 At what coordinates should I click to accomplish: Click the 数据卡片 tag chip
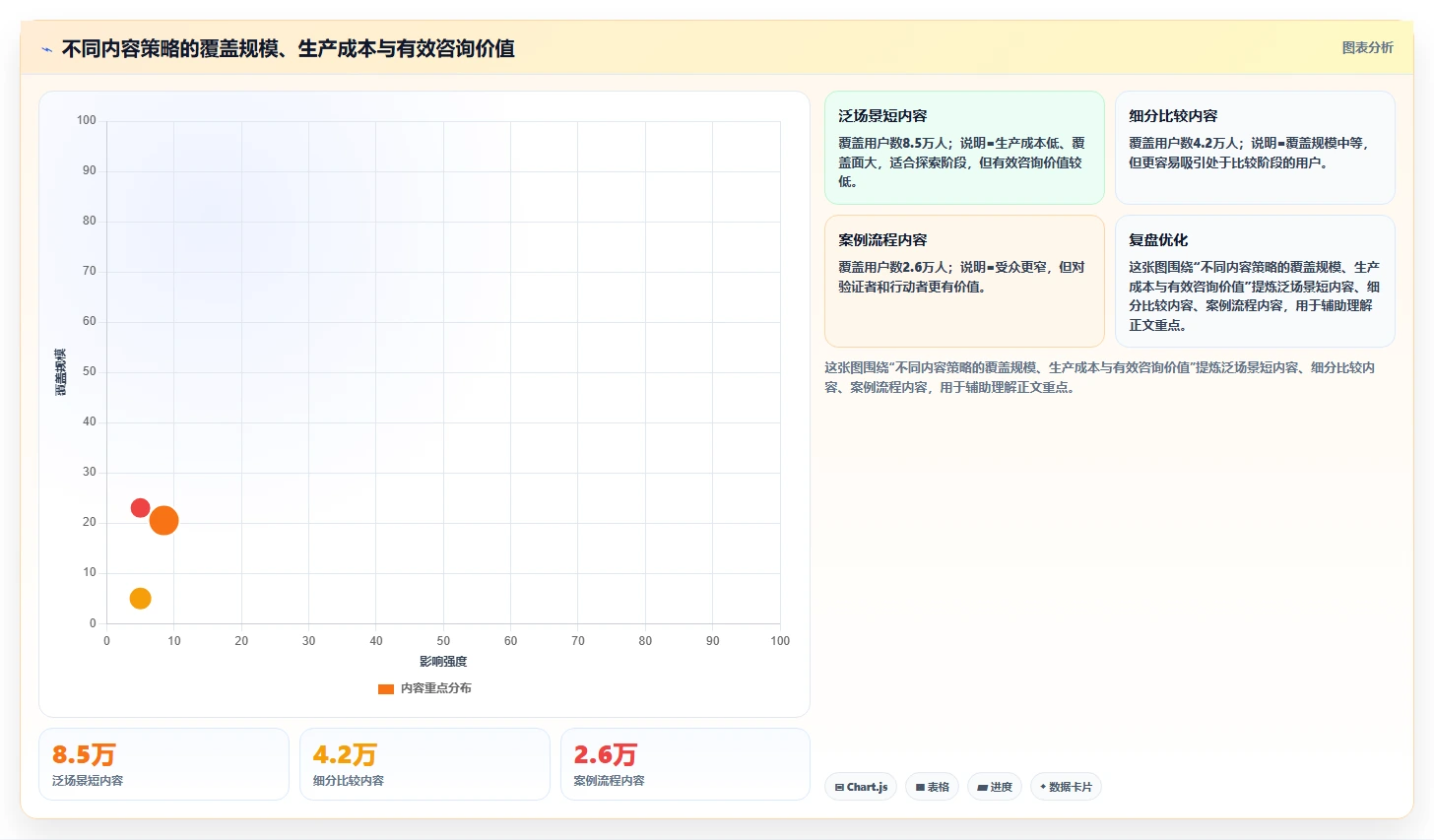coord(1066,787)
